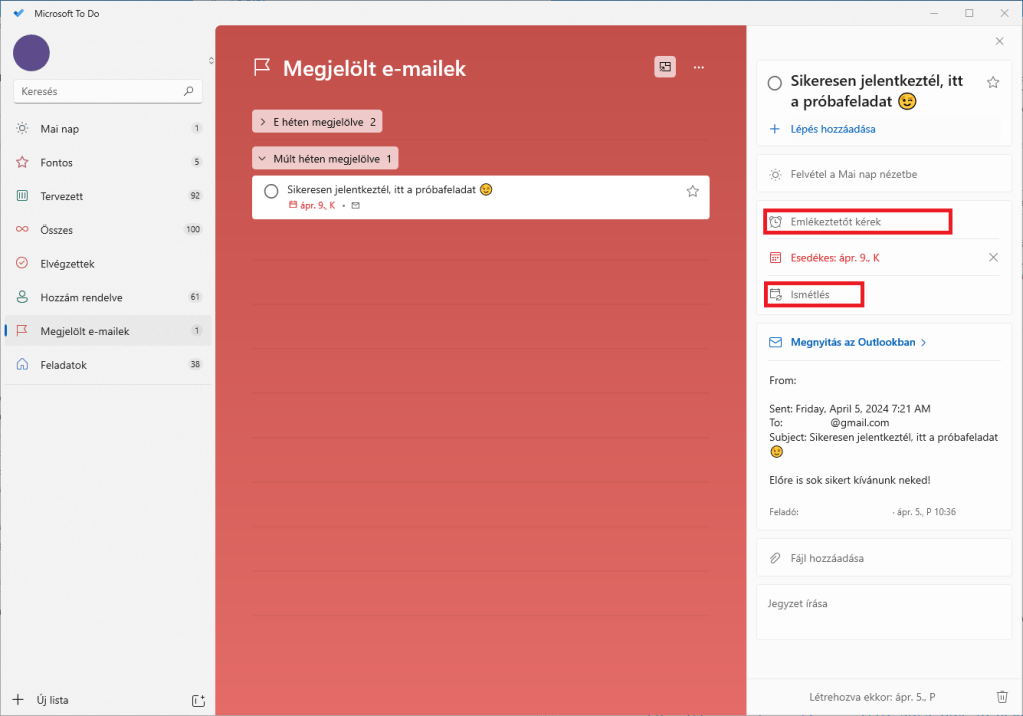Remove due date with X next to Esedékes

[993, 257]
